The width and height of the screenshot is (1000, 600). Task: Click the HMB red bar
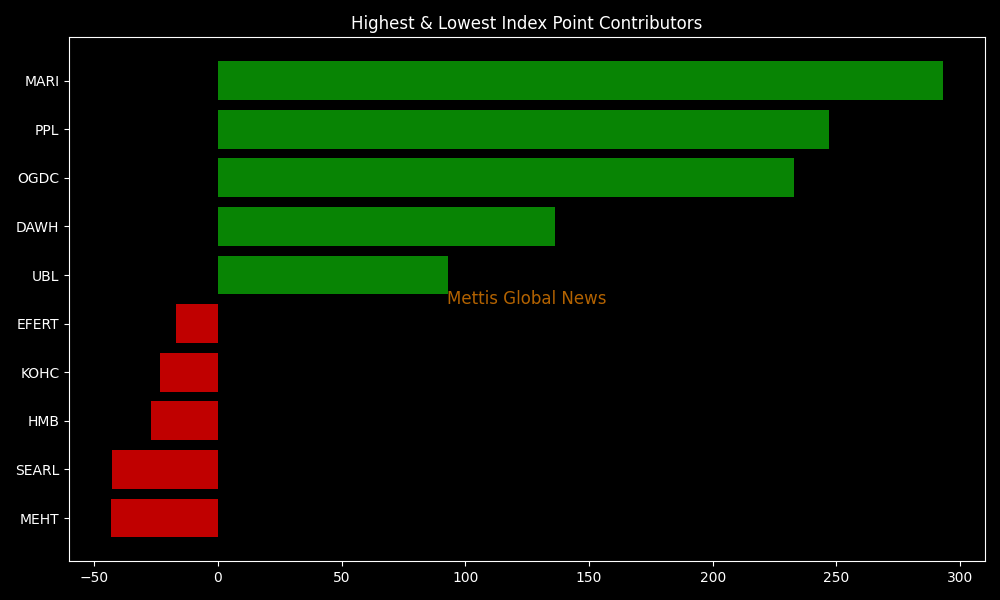[x=184, y=421]
